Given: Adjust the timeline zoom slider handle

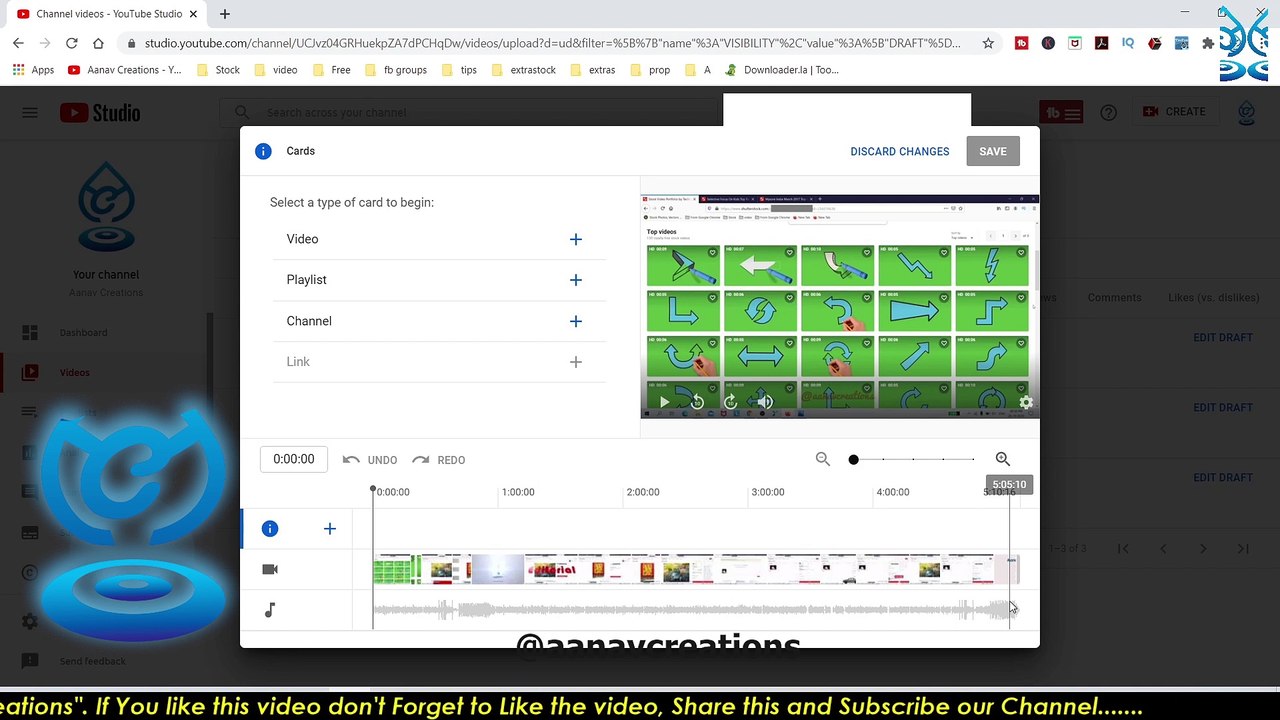Looking at the screenshot, I should [853, 459].
